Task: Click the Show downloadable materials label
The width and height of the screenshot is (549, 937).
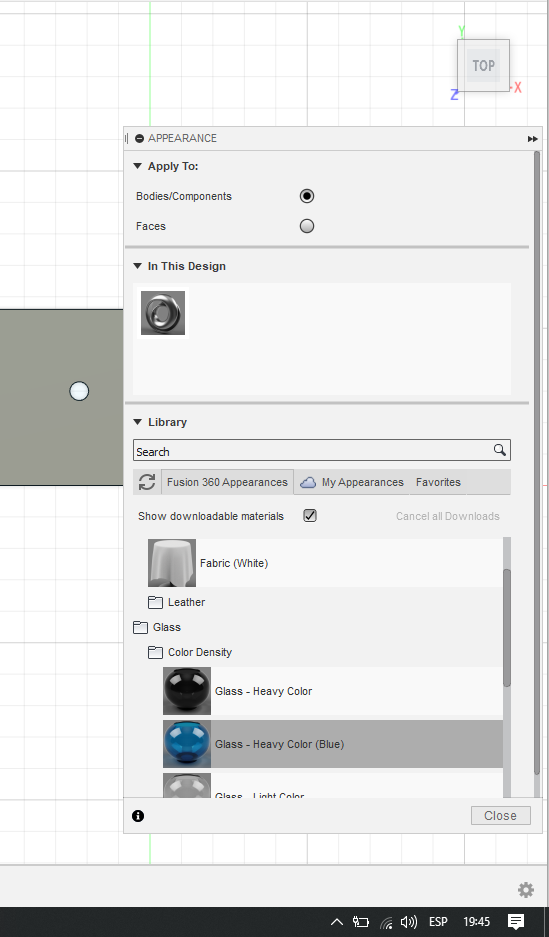Action: pos(211,516)
